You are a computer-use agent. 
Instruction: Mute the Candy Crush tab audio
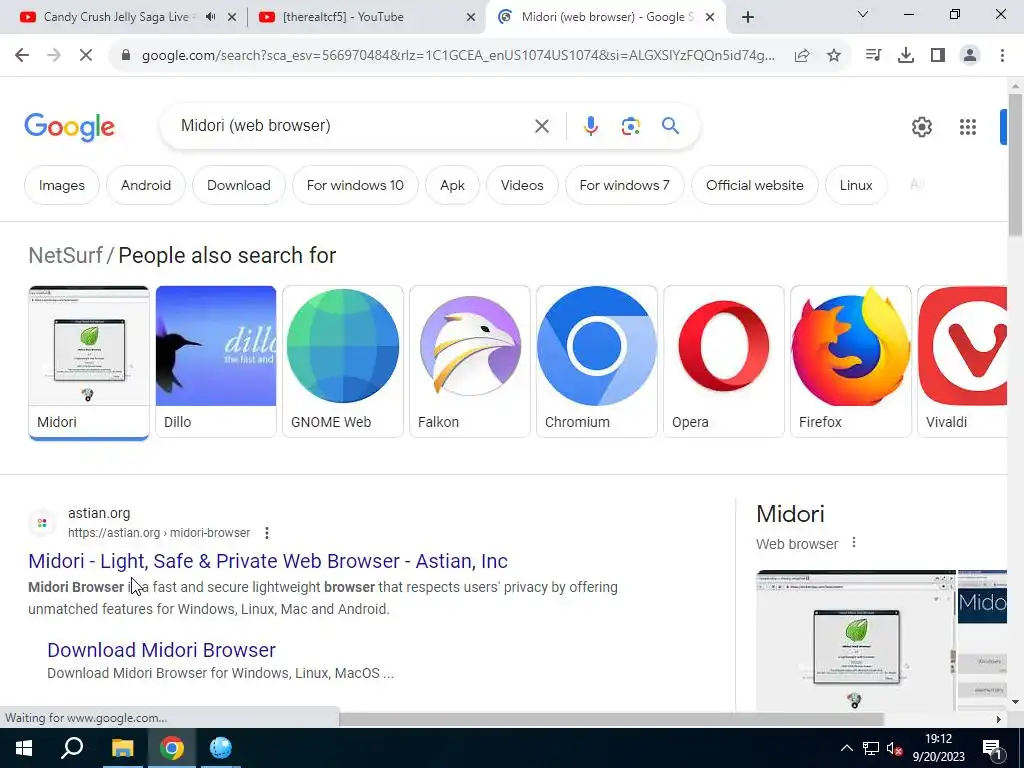(x=210, y=17)
